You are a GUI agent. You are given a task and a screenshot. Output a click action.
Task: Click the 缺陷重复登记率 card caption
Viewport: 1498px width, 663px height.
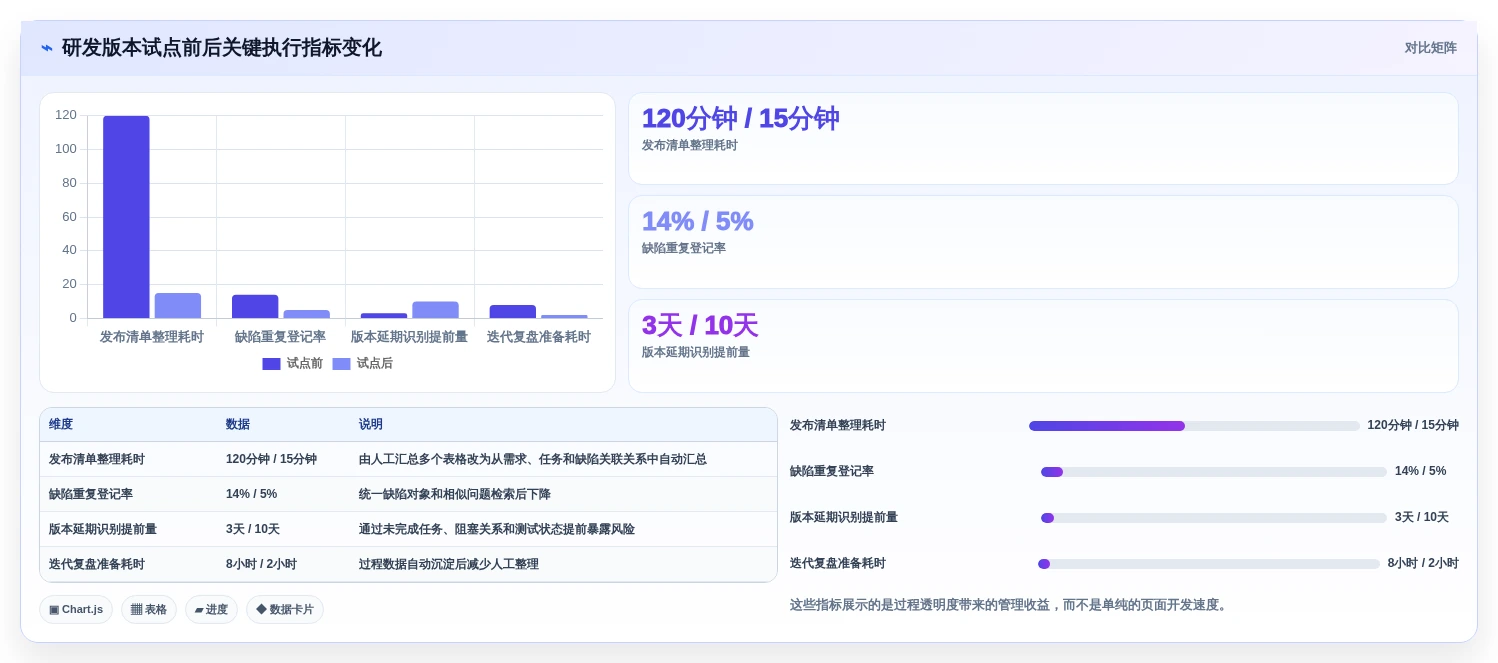(x=684, y=249)
